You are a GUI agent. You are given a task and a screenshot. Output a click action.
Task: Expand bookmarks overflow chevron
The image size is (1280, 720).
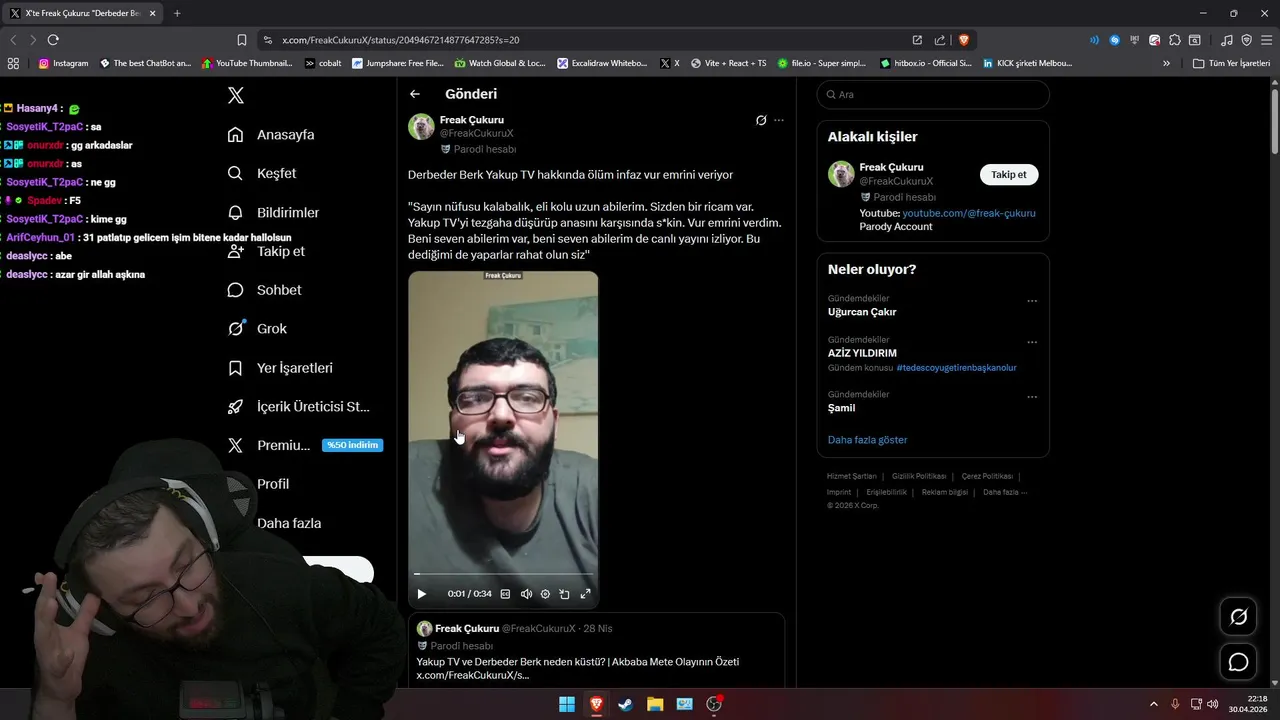pyautogui.click(x=1166, y=63)
